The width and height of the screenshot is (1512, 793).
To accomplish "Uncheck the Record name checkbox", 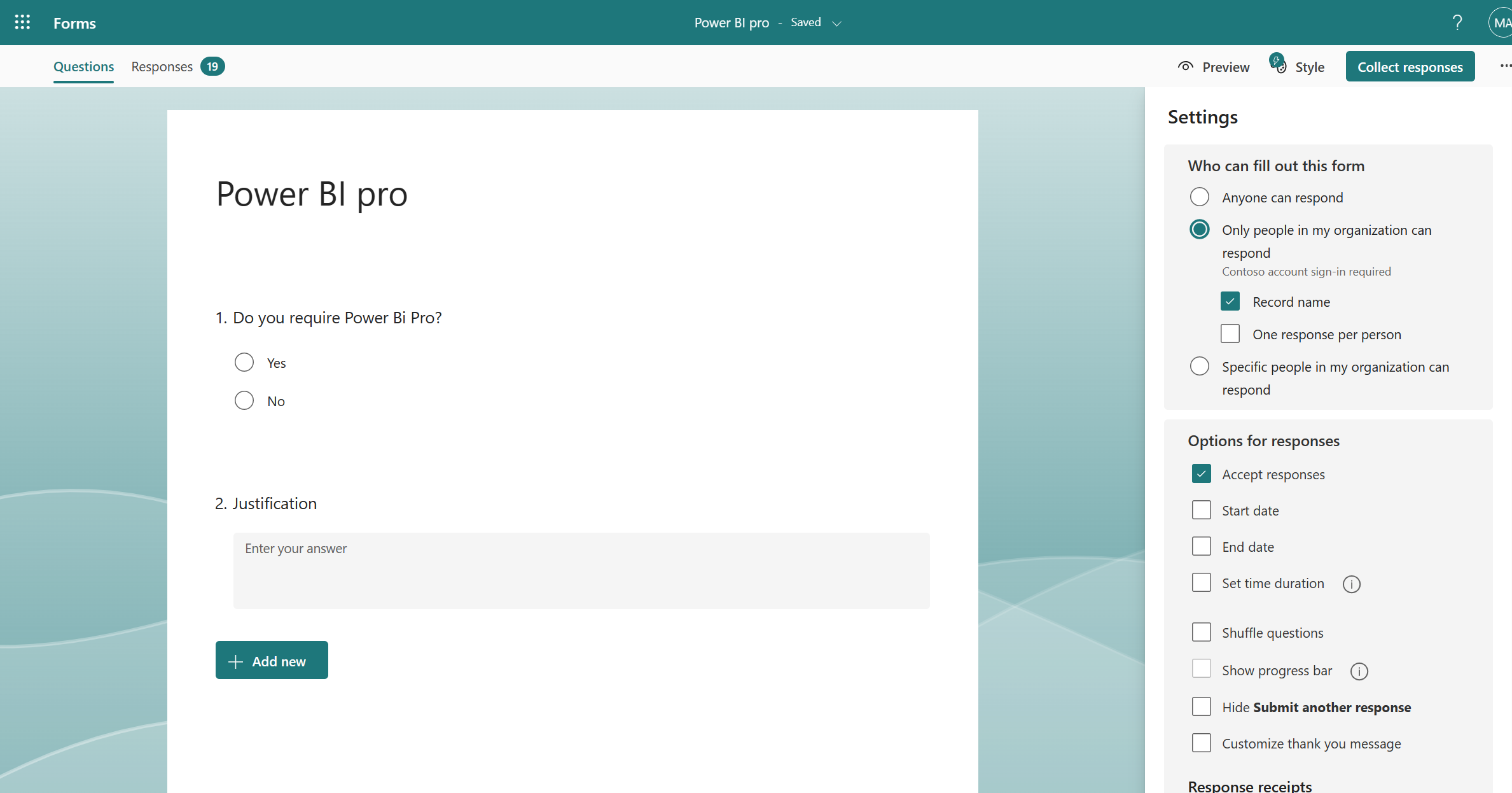I will pyautogui.click(x=1230, y=302).
